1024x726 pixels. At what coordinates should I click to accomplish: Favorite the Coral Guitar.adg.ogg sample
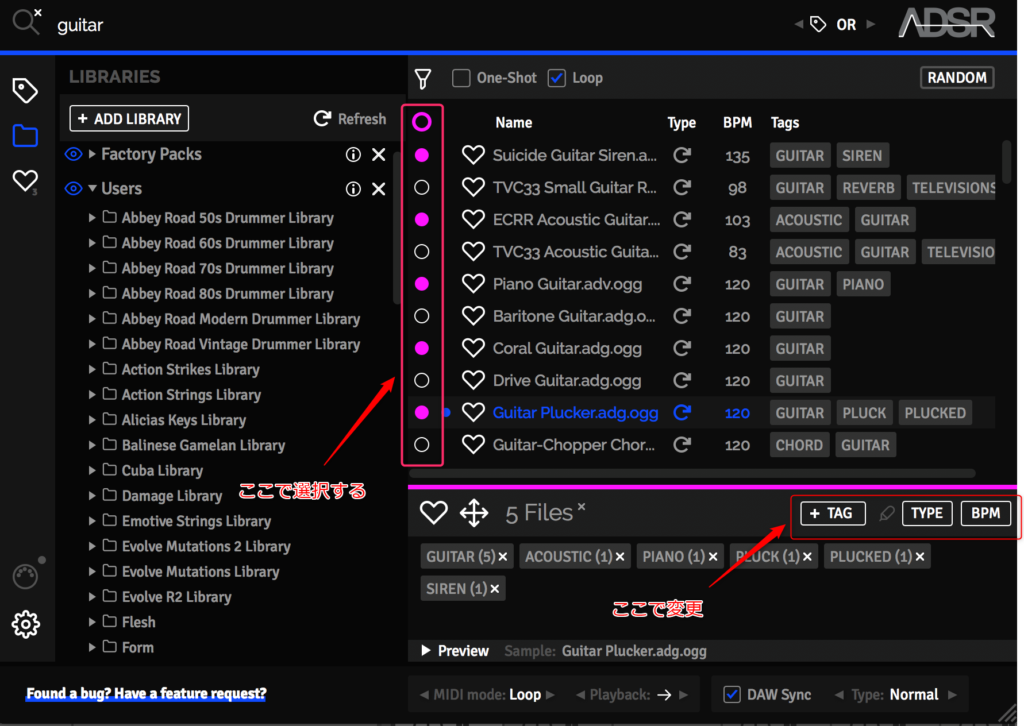coord(473,348)
